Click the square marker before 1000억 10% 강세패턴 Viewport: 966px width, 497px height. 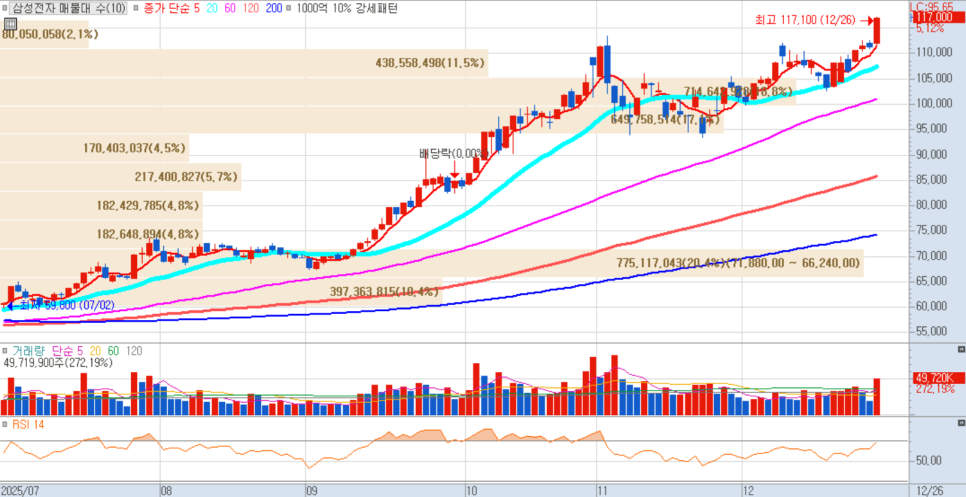tap(290, 9)
